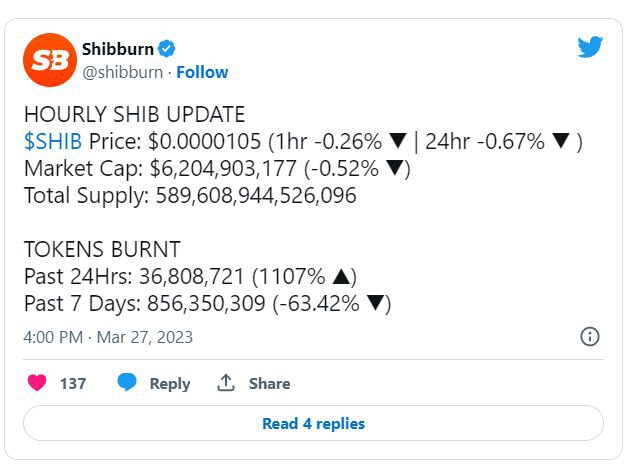
Task: Click the Market Cap line of tweet
Action: tap(217, 168)
